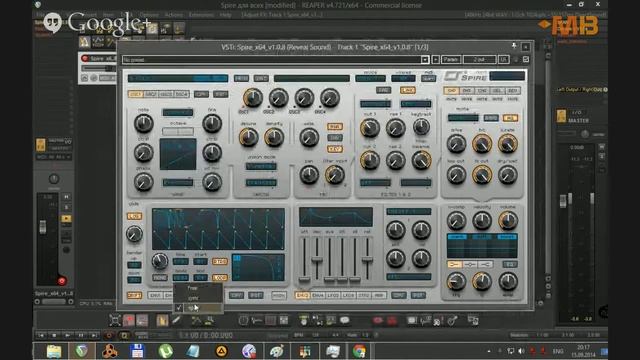Click the shaper drive knob
This screenshot has height=360, width=640.
click(x=456, y=144)
